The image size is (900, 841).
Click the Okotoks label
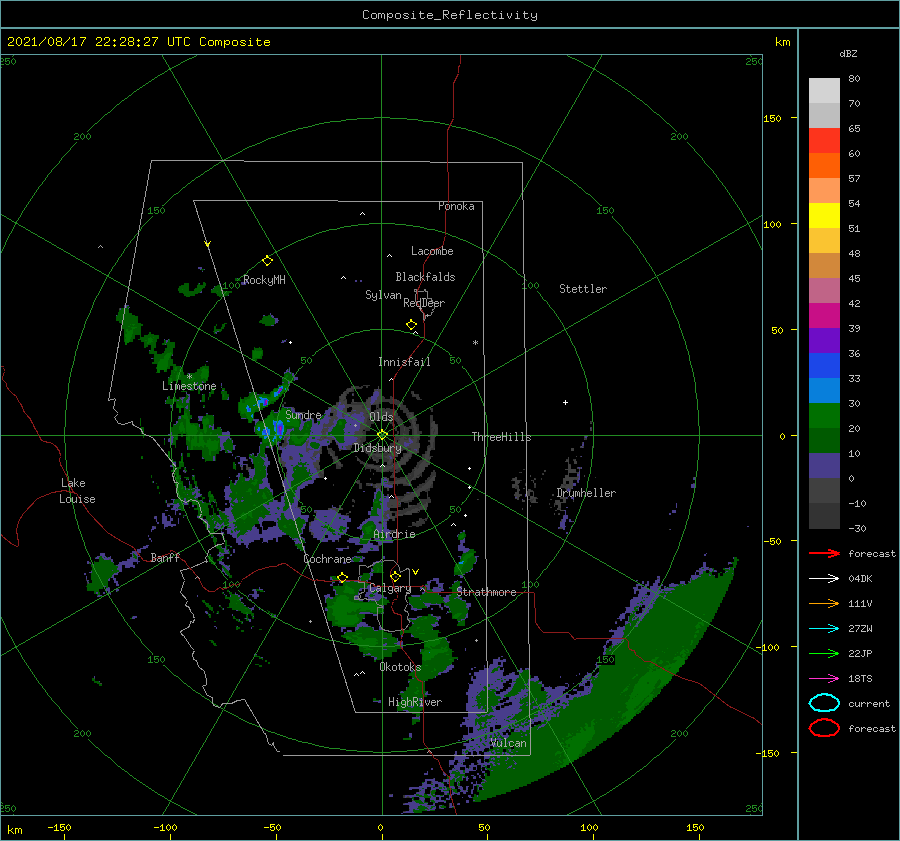(400, 667)
